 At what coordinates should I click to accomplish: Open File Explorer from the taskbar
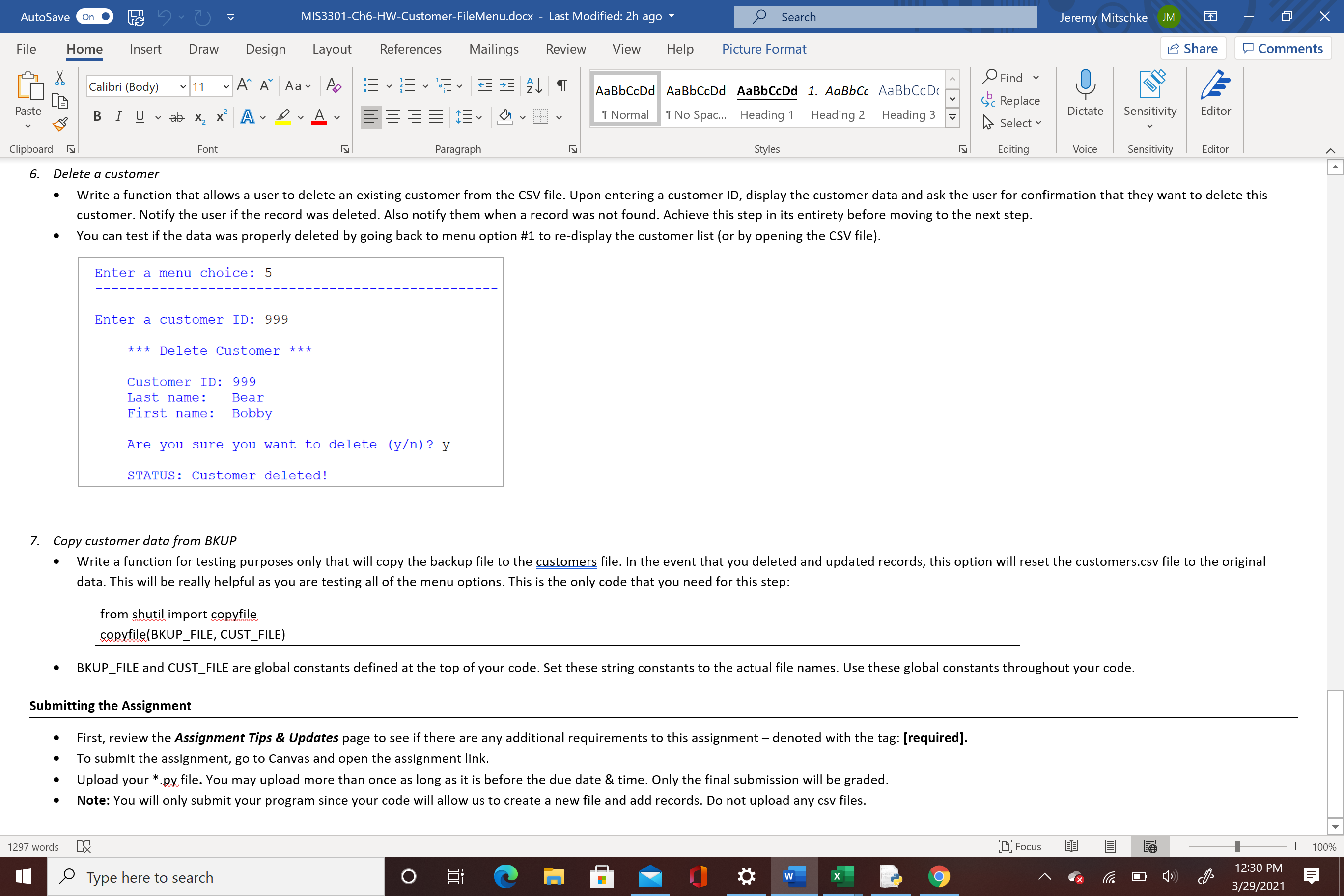553,876
